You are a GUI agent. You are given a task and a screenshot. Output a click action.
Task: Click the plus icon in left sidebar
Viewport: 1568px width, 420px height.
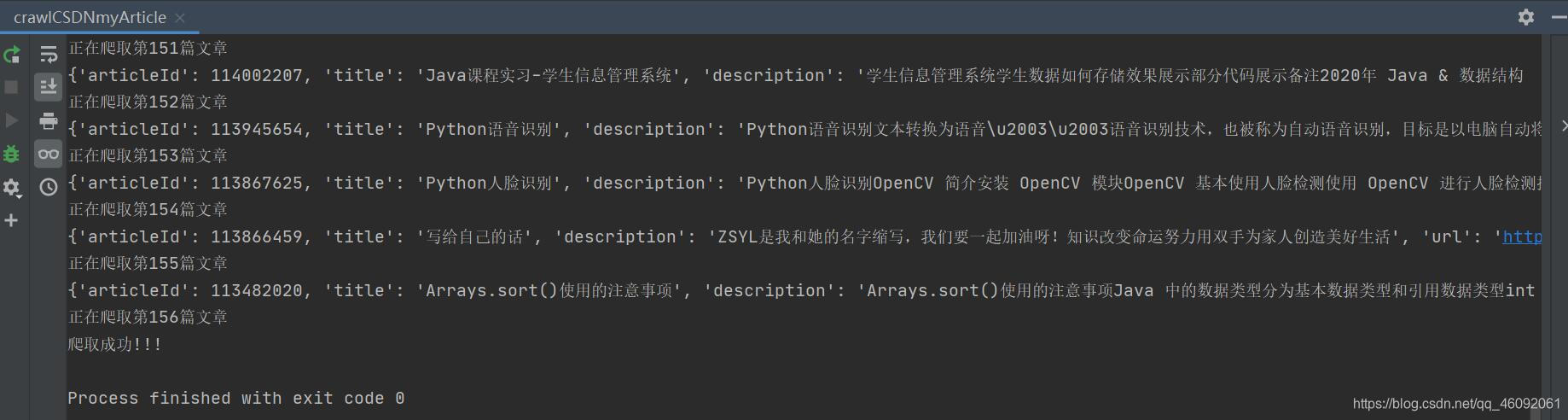tap(12, 220)
